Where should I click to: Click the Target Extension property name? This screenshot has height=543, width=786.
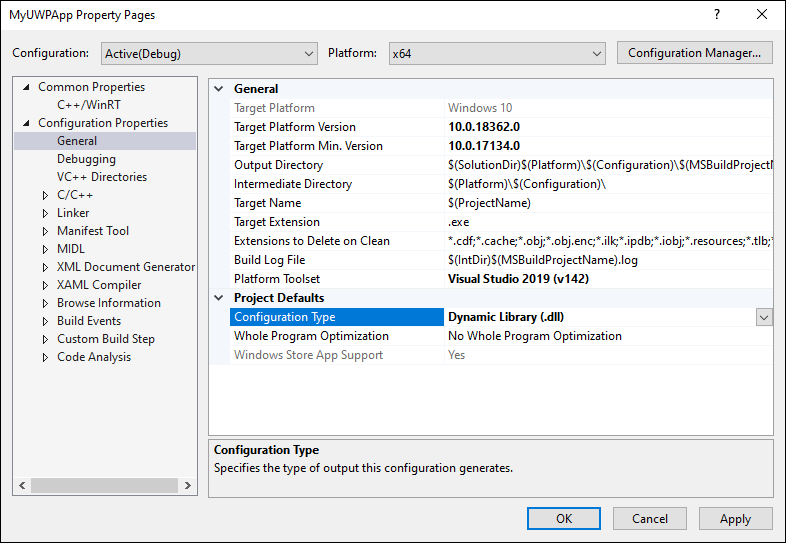click(277, 222)
